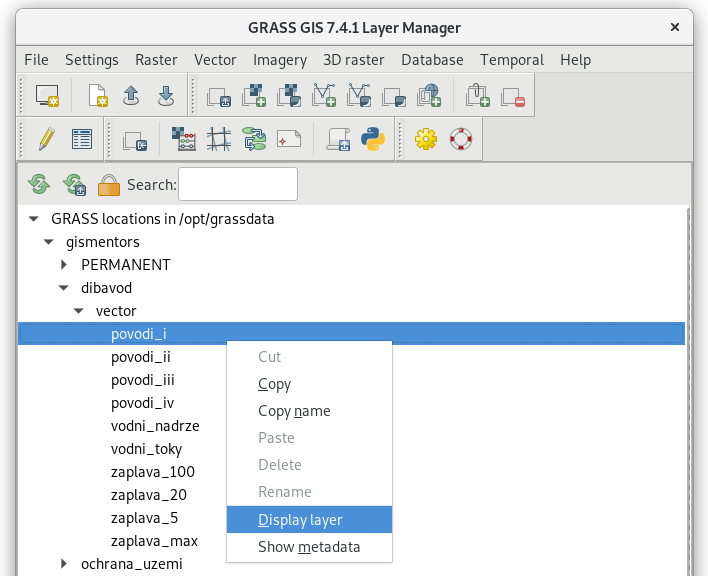
Task: Choose Display layer in context menu
Action: click(x=309, y=520)
